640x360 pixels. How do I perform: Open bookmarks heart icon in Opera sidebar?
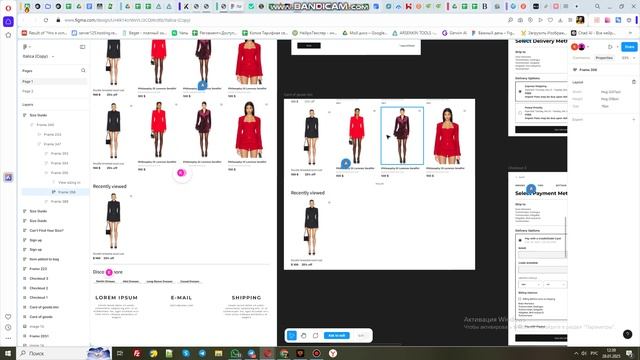click(8, 317)
